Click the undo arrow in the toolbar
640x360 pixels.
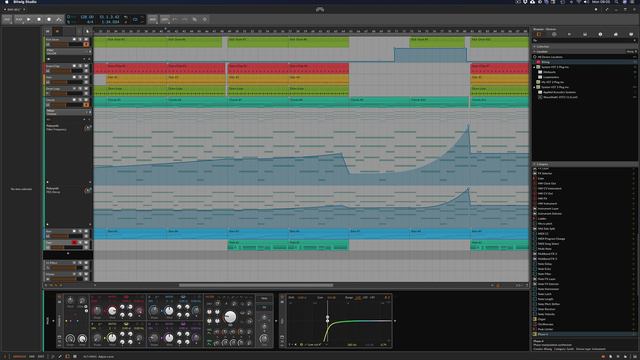tap(175, 19)
